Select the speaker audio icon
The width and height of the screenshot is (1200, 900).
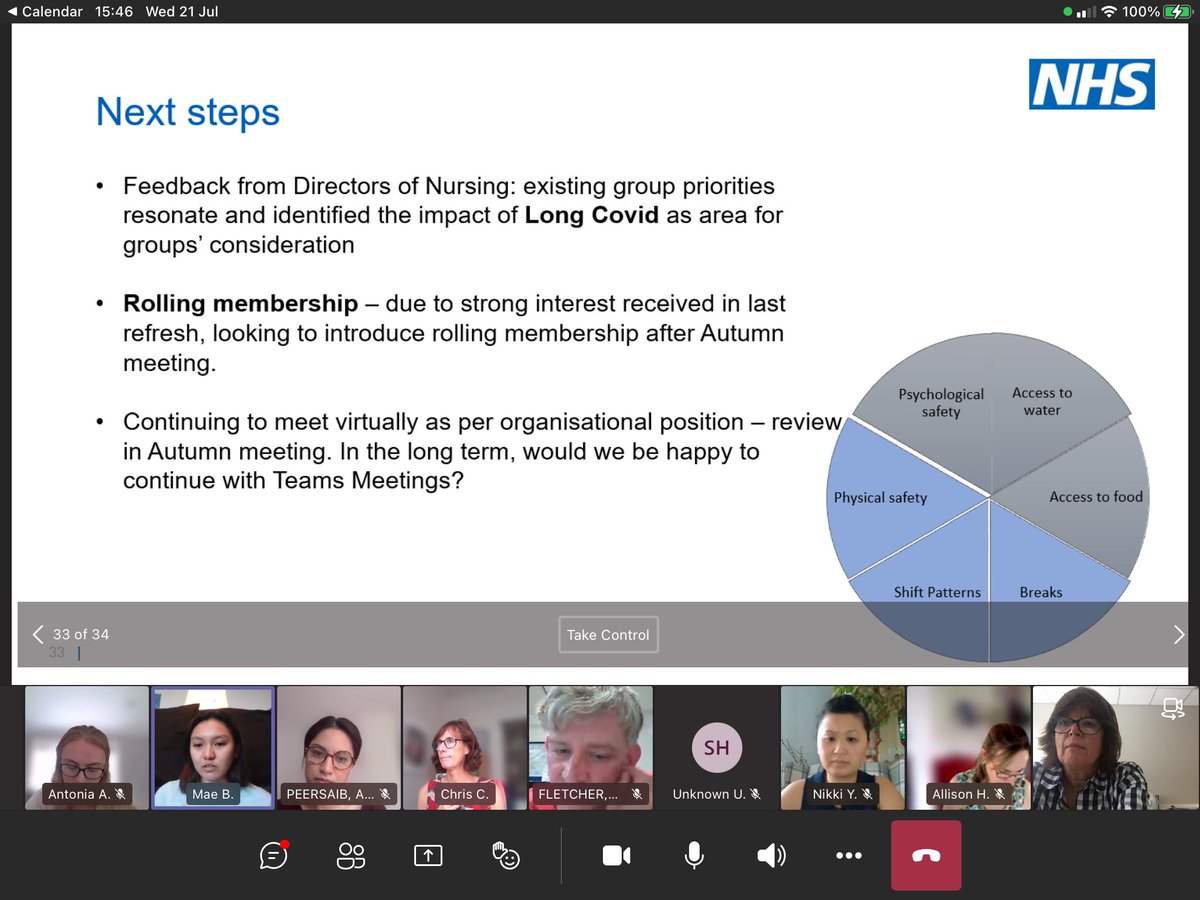(771, 856)
